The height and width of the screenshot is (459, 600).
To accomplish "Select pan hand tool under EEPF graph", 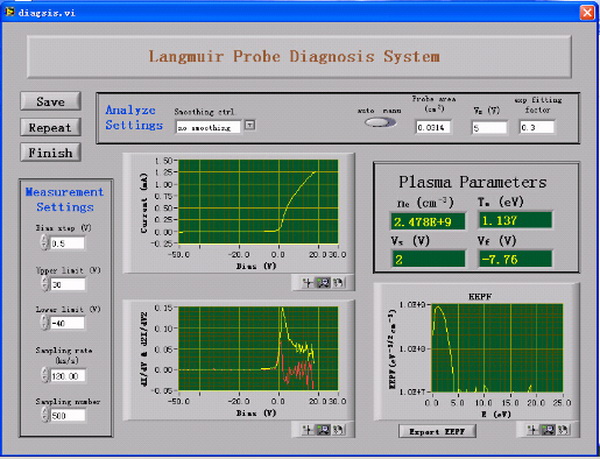I will point(566,430).
